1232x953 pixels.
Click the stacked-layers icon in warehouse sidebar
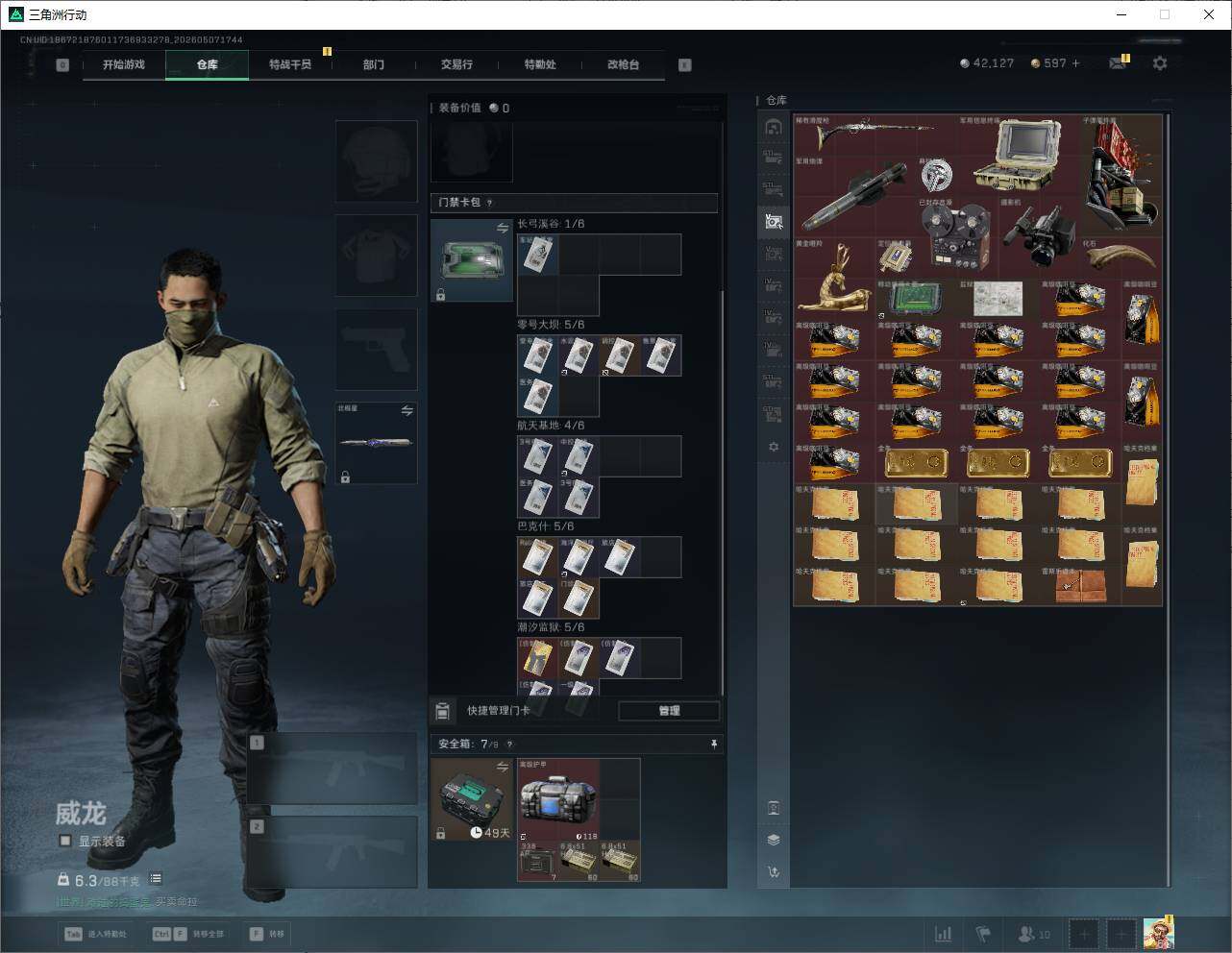coord(774,840)
